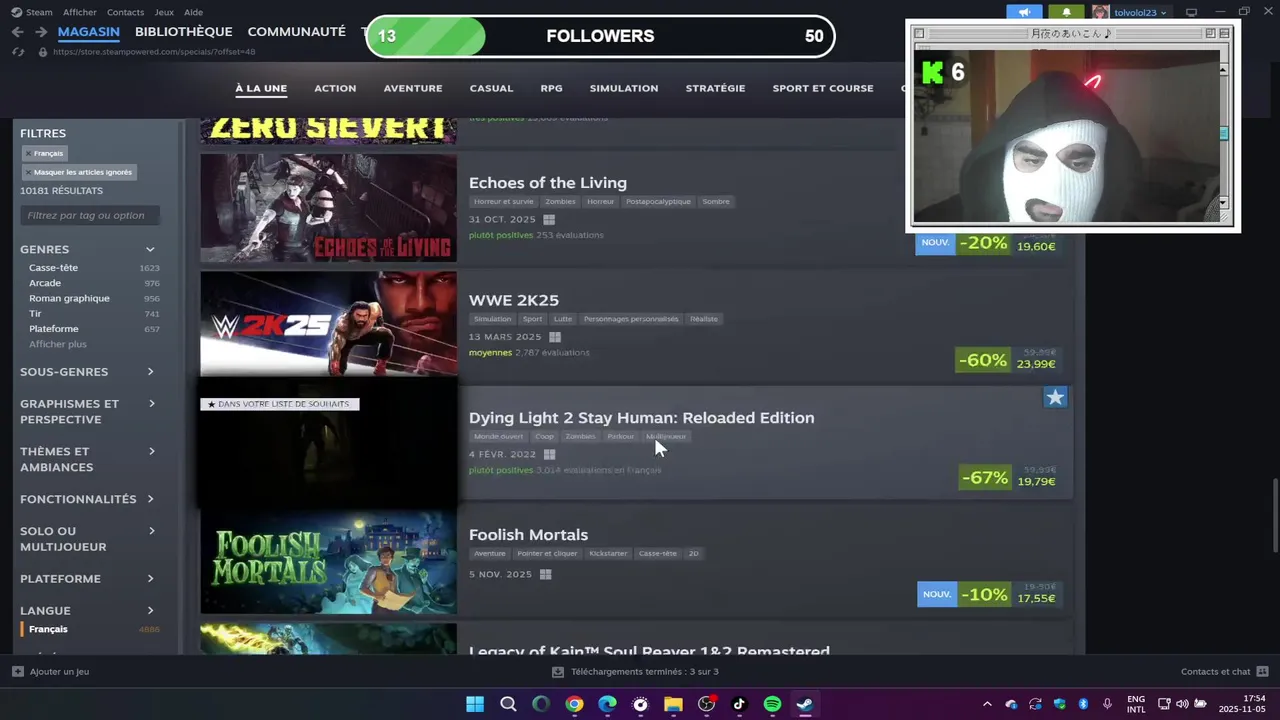Open the Aide menu
Viewport: 1280px width, 720px height.
(193, 12)
